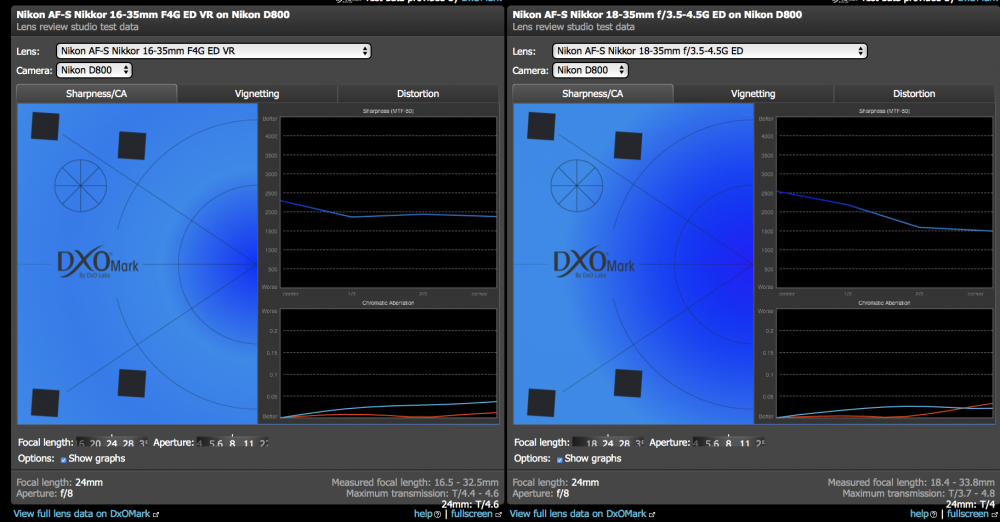Set focal length to 18 in 18-35mm panel

point(591,444)
